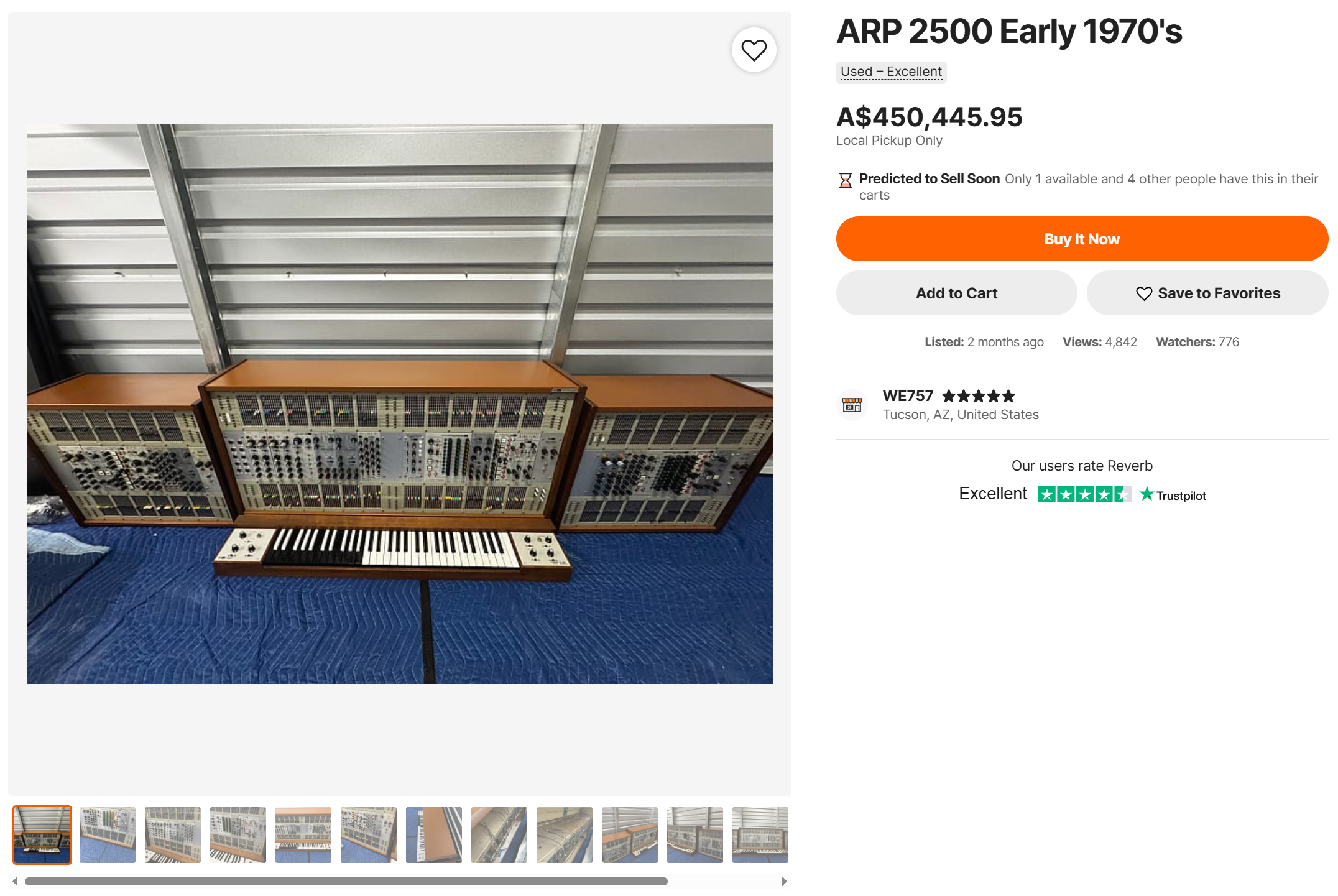The height and width of the screenshot is (896, 1338).
Task: Select the last visible thumbnail
Action: click(760, 834)
